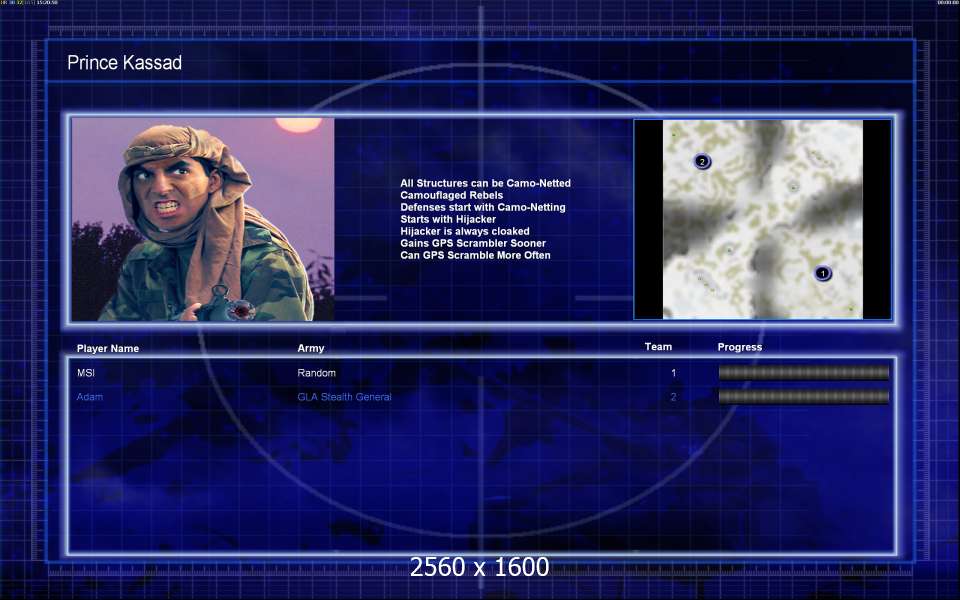This screenshot has height=600, width=960.
Task: Select the MSI player name
Action: (x=86, y=373)
